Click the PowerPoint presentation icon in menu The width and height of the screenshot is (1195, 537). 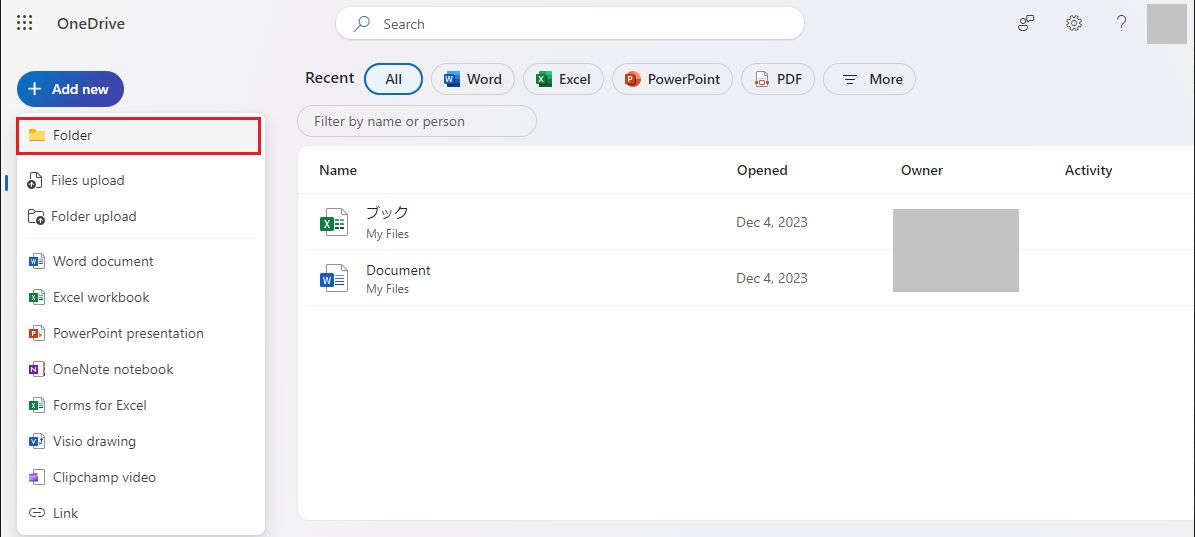tap(37, 333)
